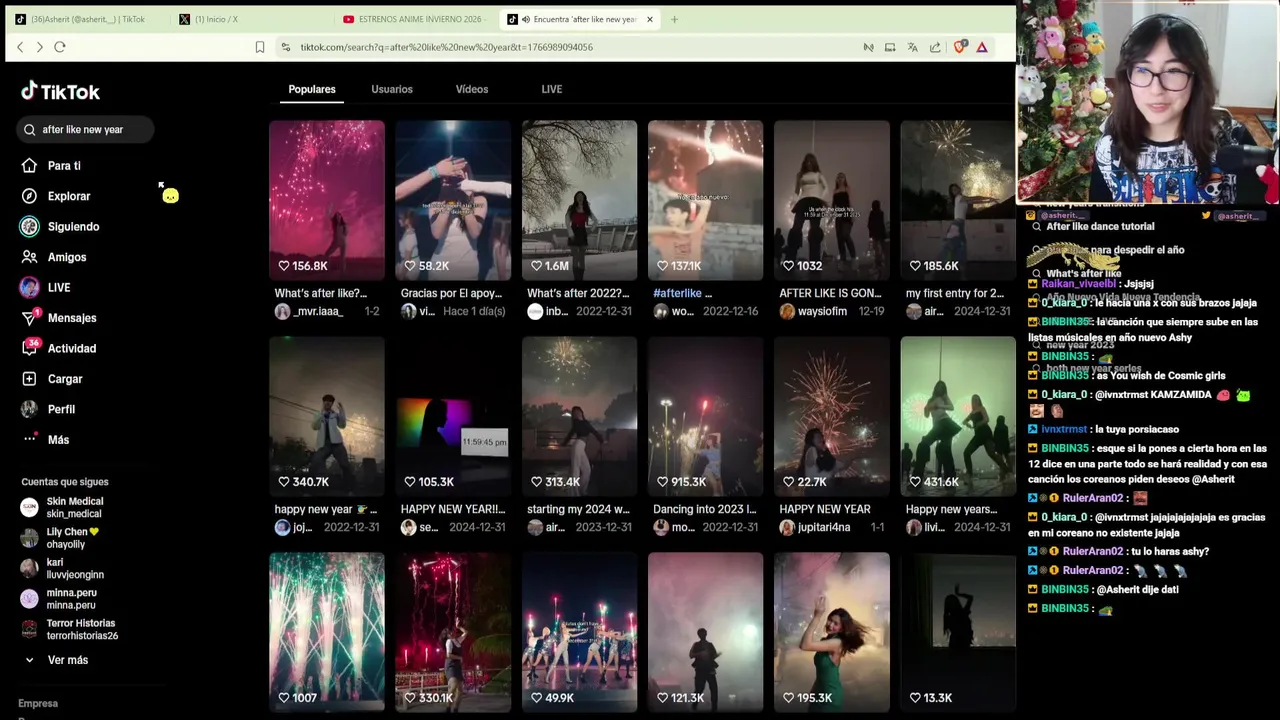
Task: Open video with 58.2K likes
Action: pos(452,200)
